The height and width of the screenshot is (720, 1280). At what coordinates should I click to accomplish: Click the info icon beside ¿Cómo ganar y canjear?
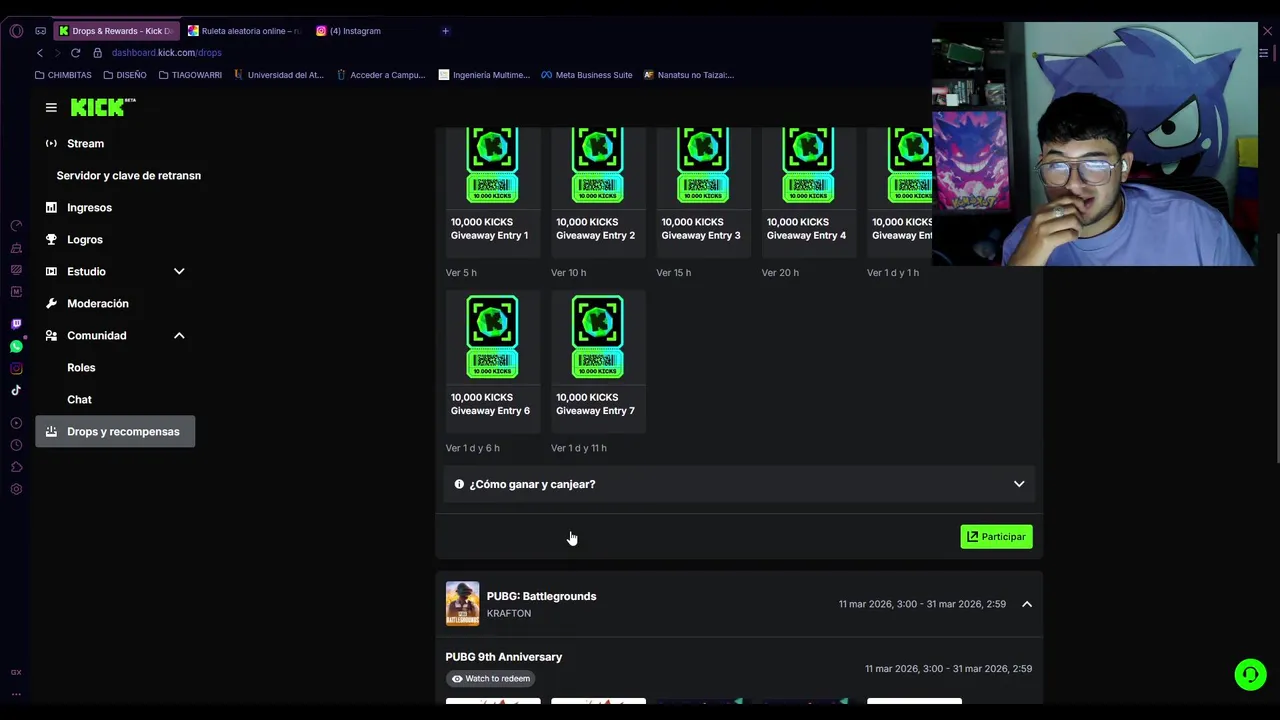pos(459,484)
